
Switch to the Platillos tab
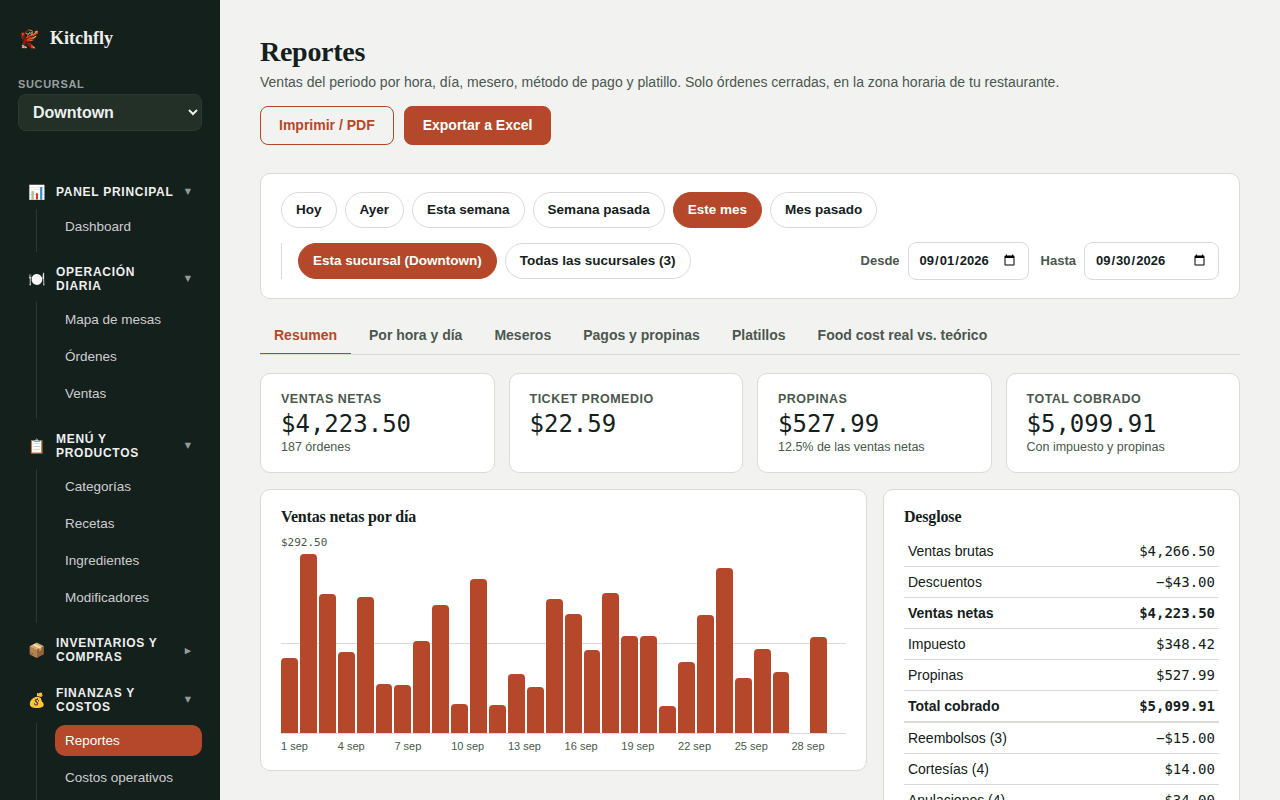[759, 335]
